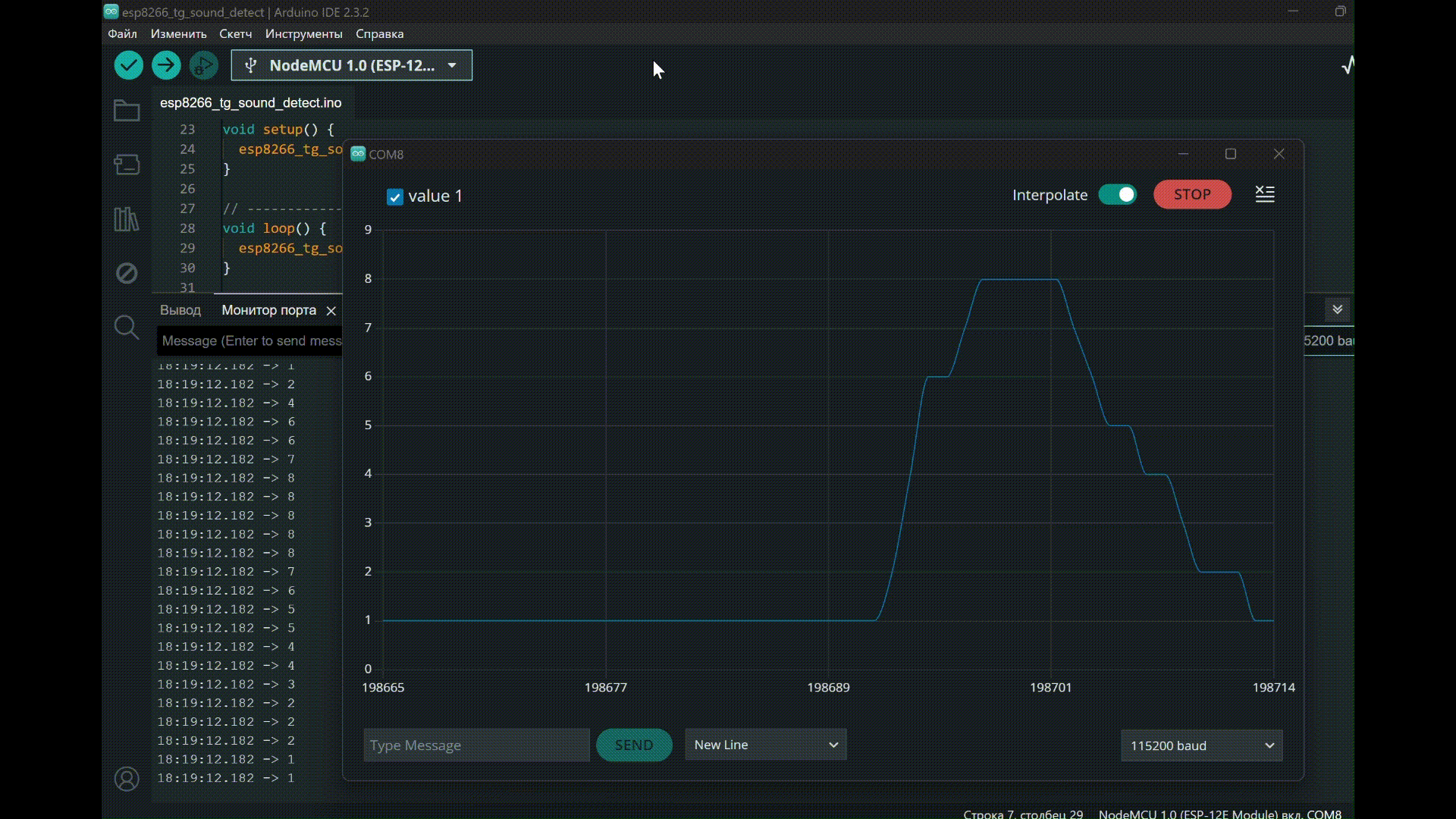Open the NodeMCU 1.0 board selector dropdown
The image size is (1456, 819).
352,65
